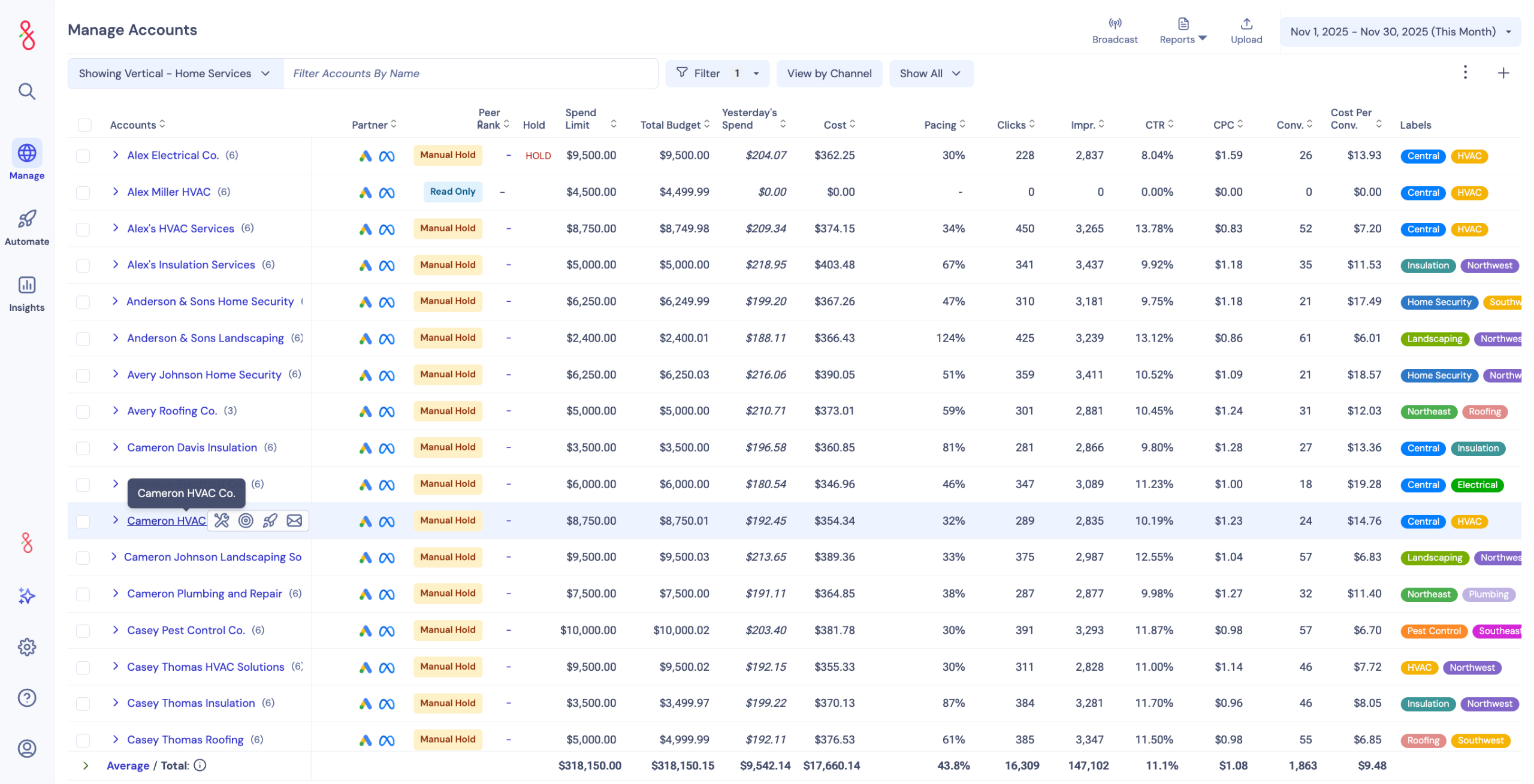Screen dimensions: 1534x784
Task: Click View by Channel button
Action: click(x=829, y=74)
